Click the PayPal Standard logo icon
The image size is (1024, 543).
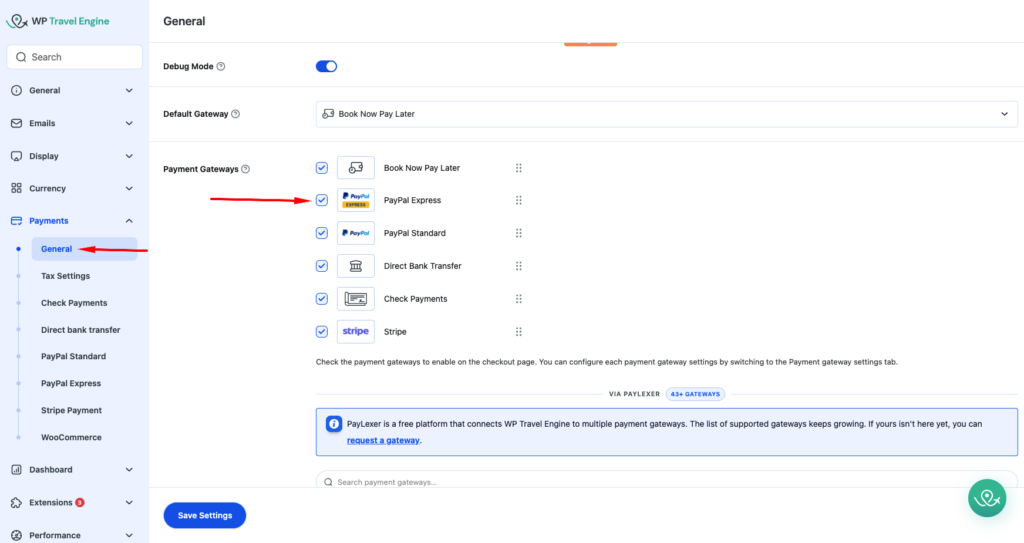pyautogui.click(x=356, y=233)
